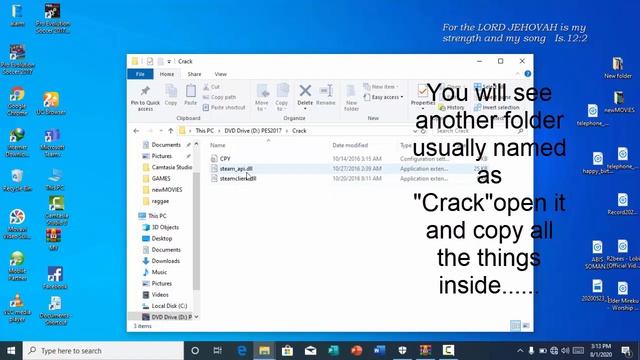Open the Windows Start menu
The height and width of the screenshot is (360, 640).
(11, 351)
